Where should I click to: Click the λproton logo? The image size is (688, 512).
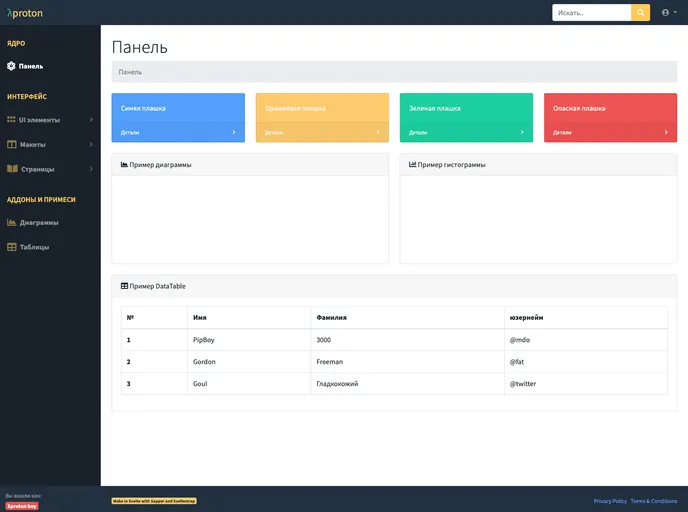pos(25,13)
